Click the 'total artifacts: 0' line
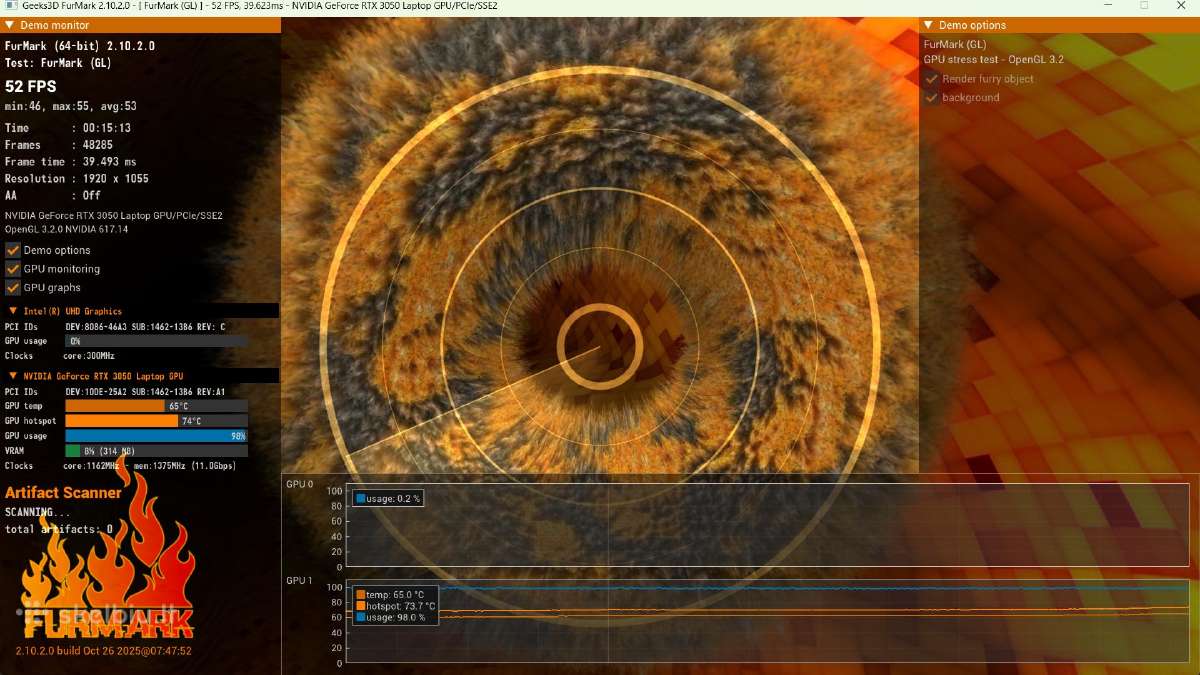 (59, 529)
